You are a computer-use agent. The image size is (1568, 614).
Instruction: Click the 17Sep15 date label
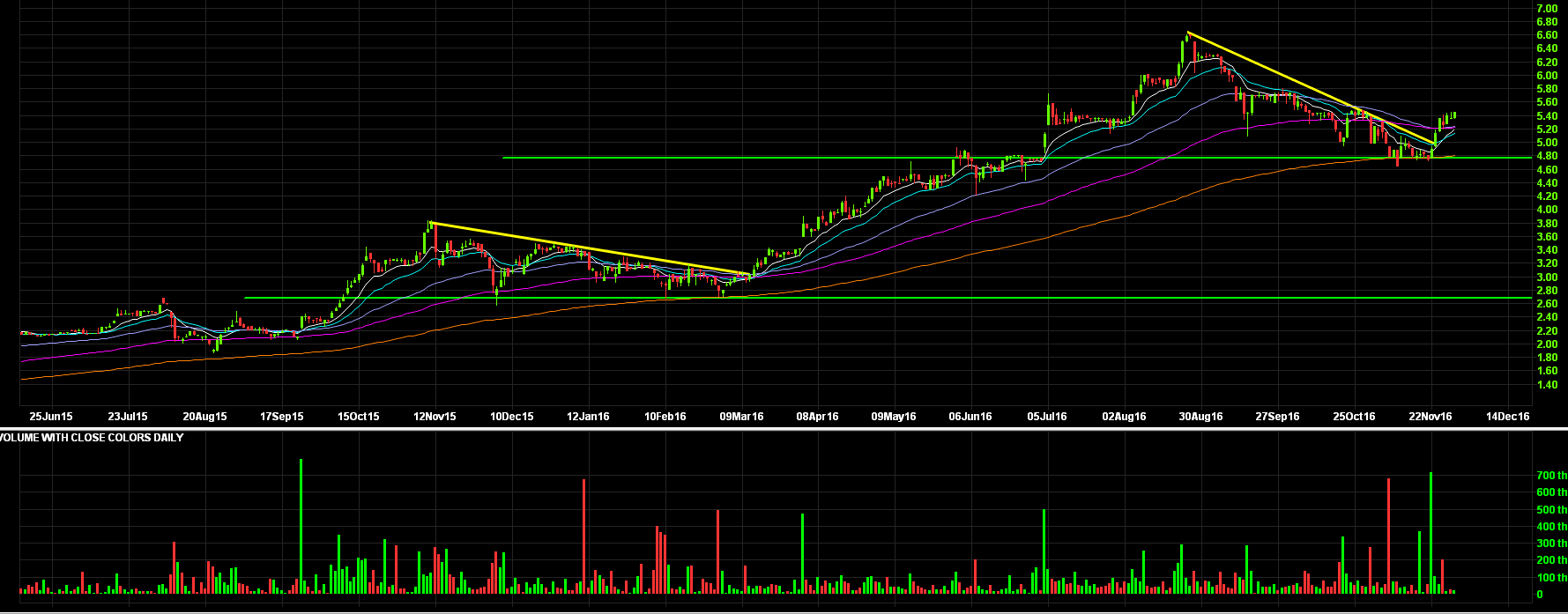pyautogui.click(x=282, y=417)
